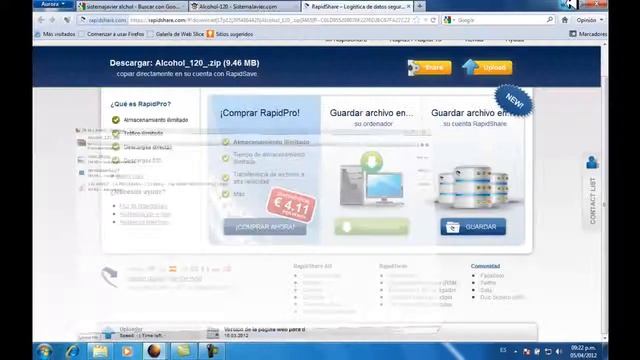Click the volume speaker tray icon
This screenshot has height=360, width=640.
click(x=558, y=351)
